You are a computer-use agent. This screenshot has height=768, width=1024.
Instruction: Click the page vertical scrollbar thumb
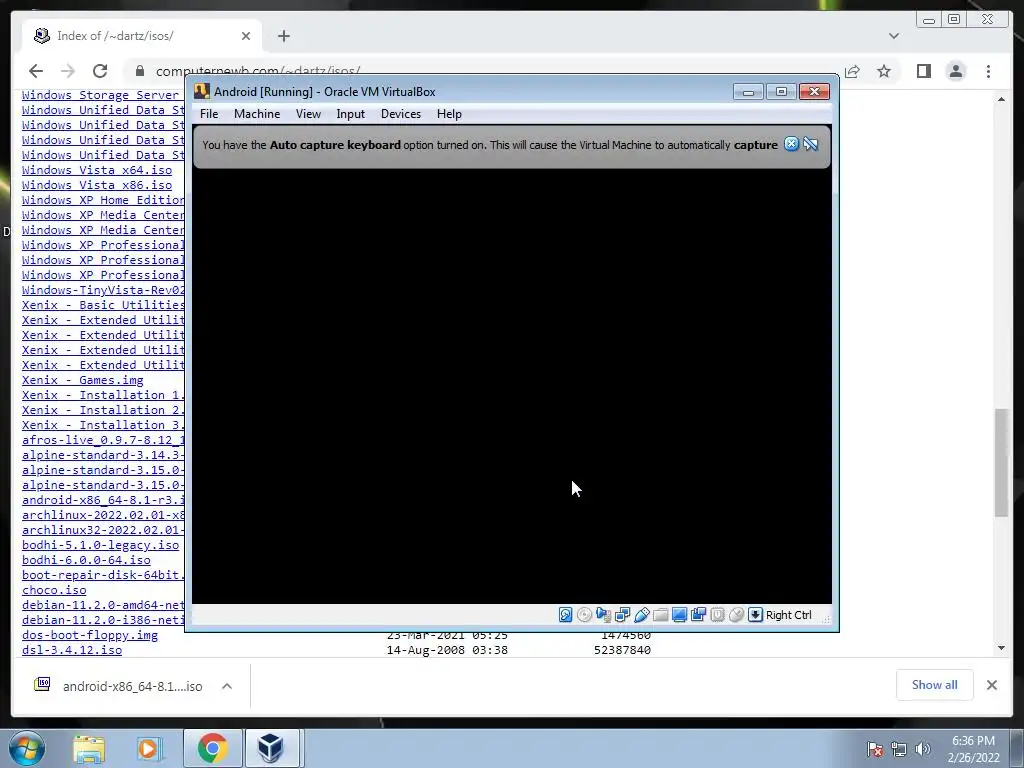[1001, 462]
